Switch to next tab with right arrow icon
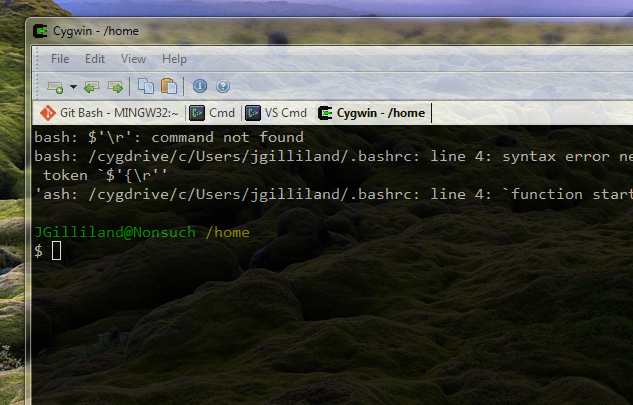This screenshot has height=405, width=633. click(115, 87)
